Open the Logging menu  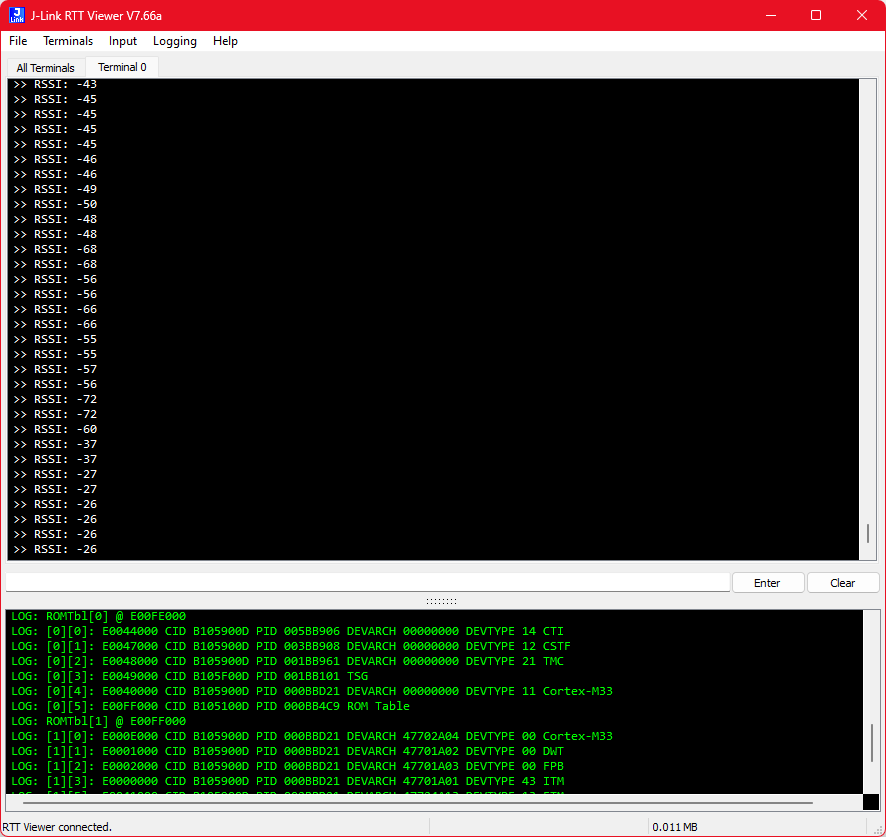pos(175,41)
